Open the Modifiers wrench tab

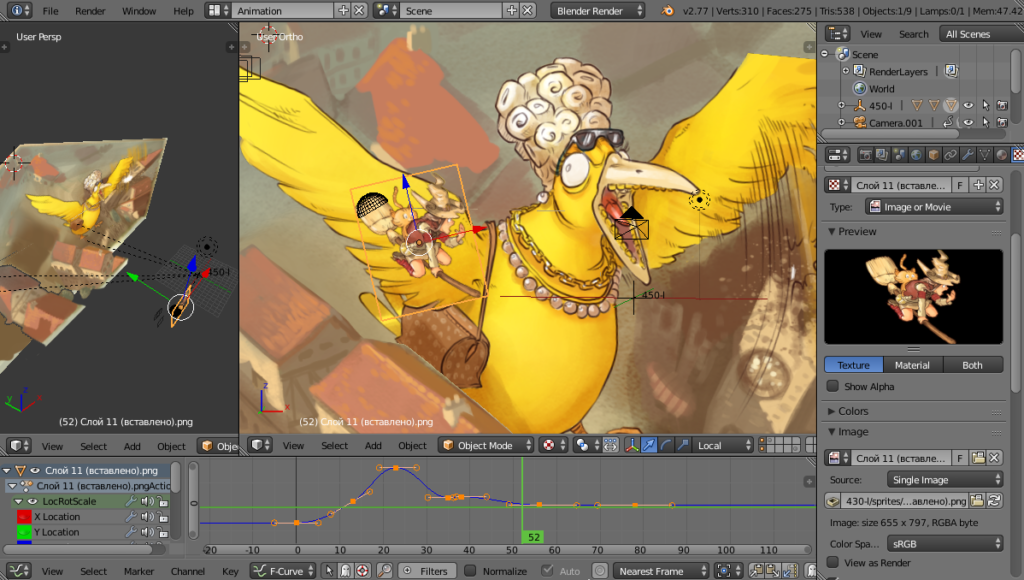[x=967, y=155]
